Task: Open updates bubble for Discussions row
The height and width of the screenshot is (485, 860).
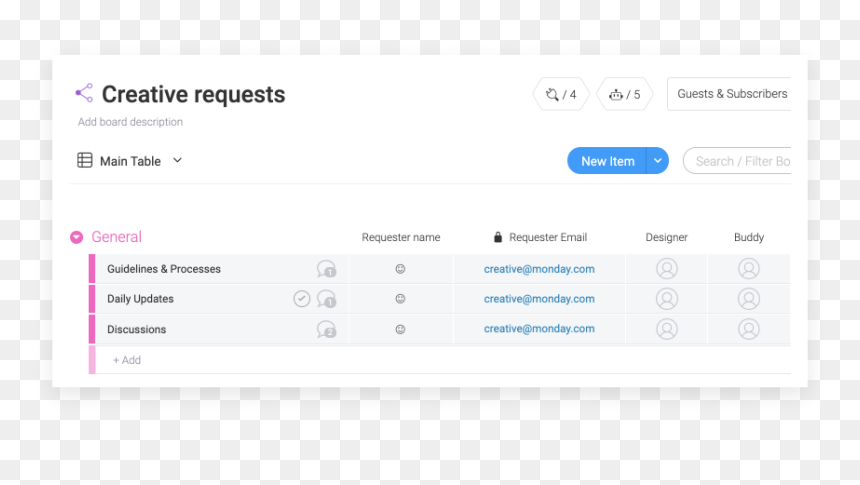Action: 326,329
